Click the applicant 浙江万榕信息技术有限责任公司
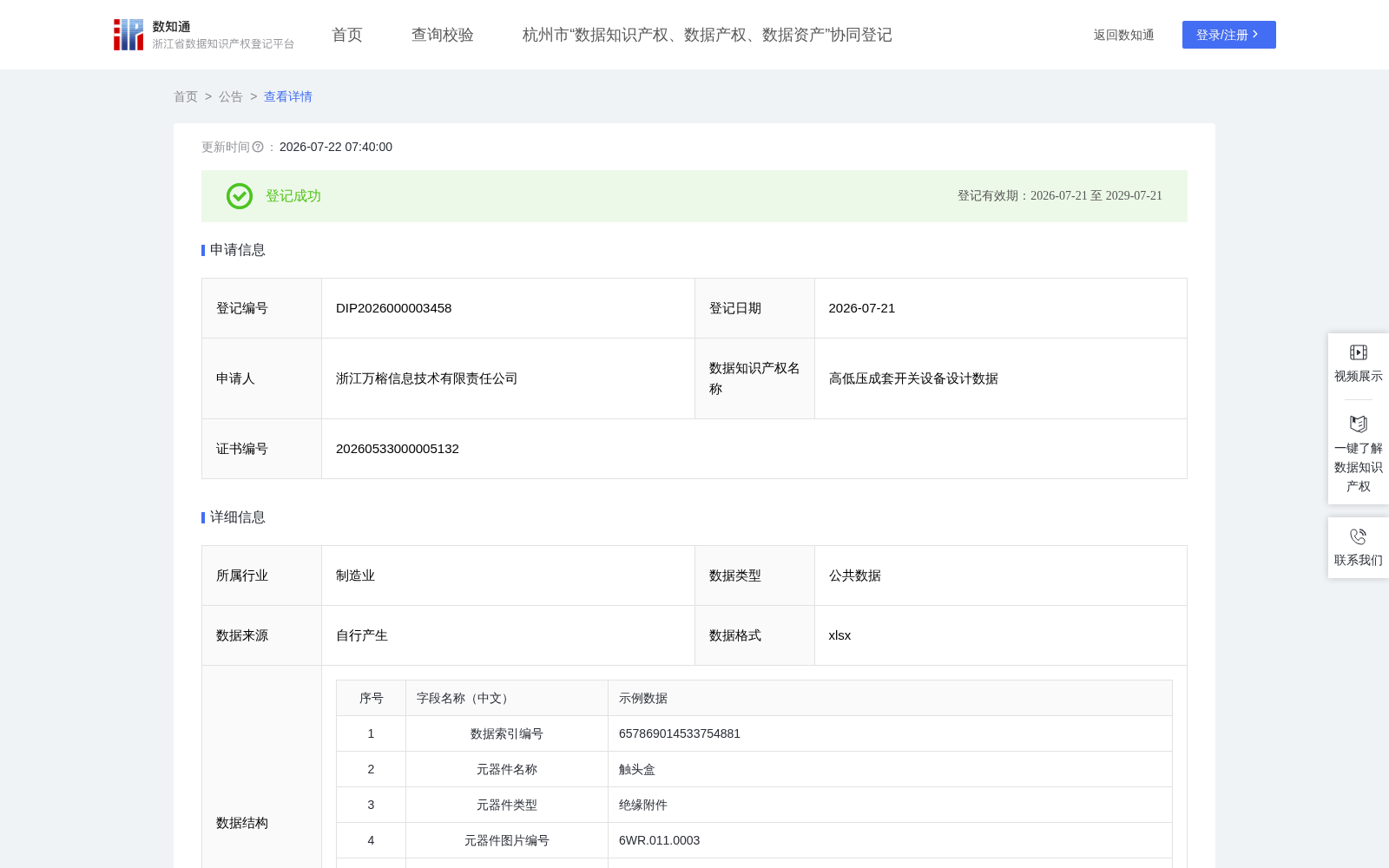Image resolution: width=1389 pixels, height=868 pixels. tap(427, 378)
